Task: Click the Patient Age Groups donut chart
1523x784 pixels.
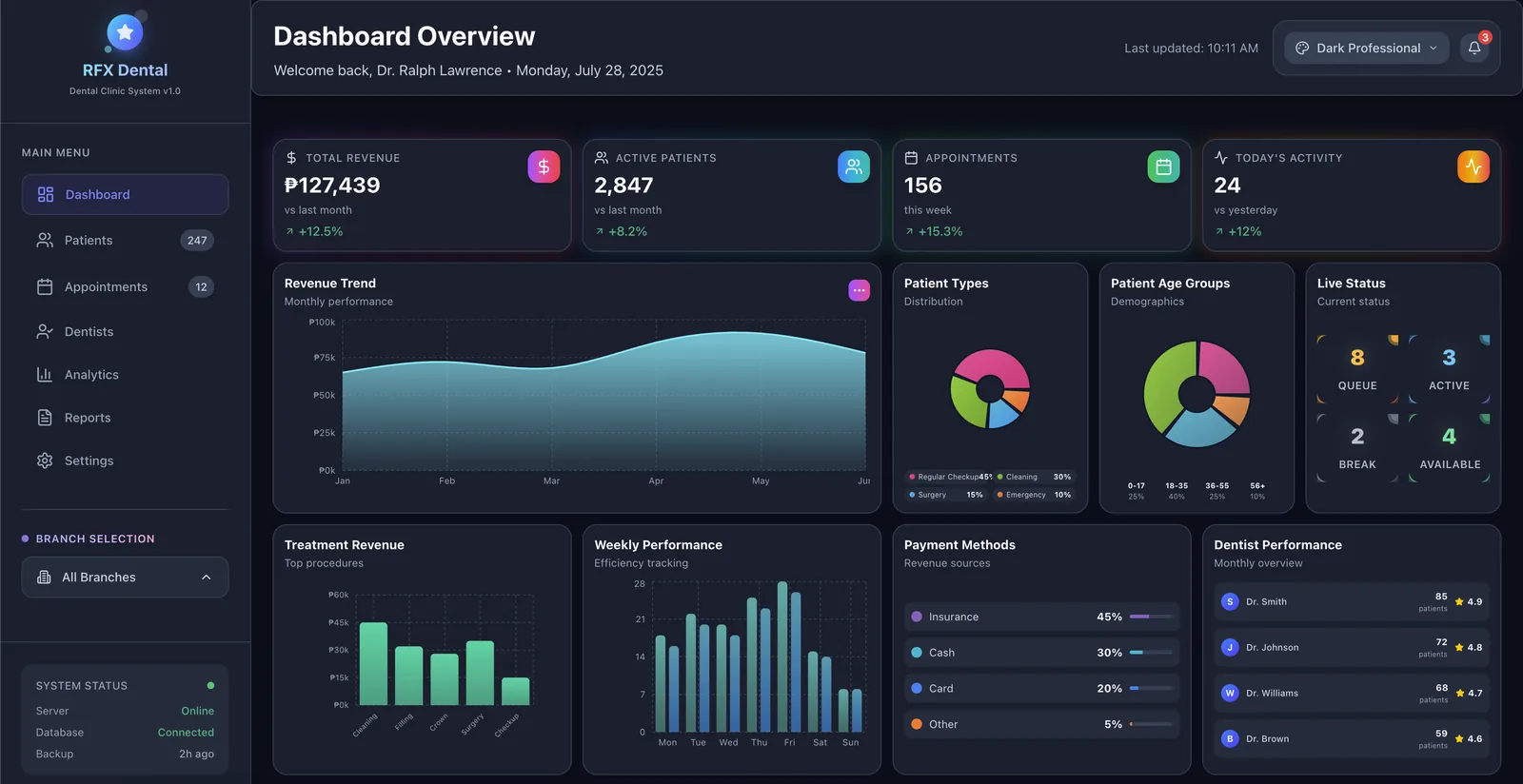Action: 1197,394
